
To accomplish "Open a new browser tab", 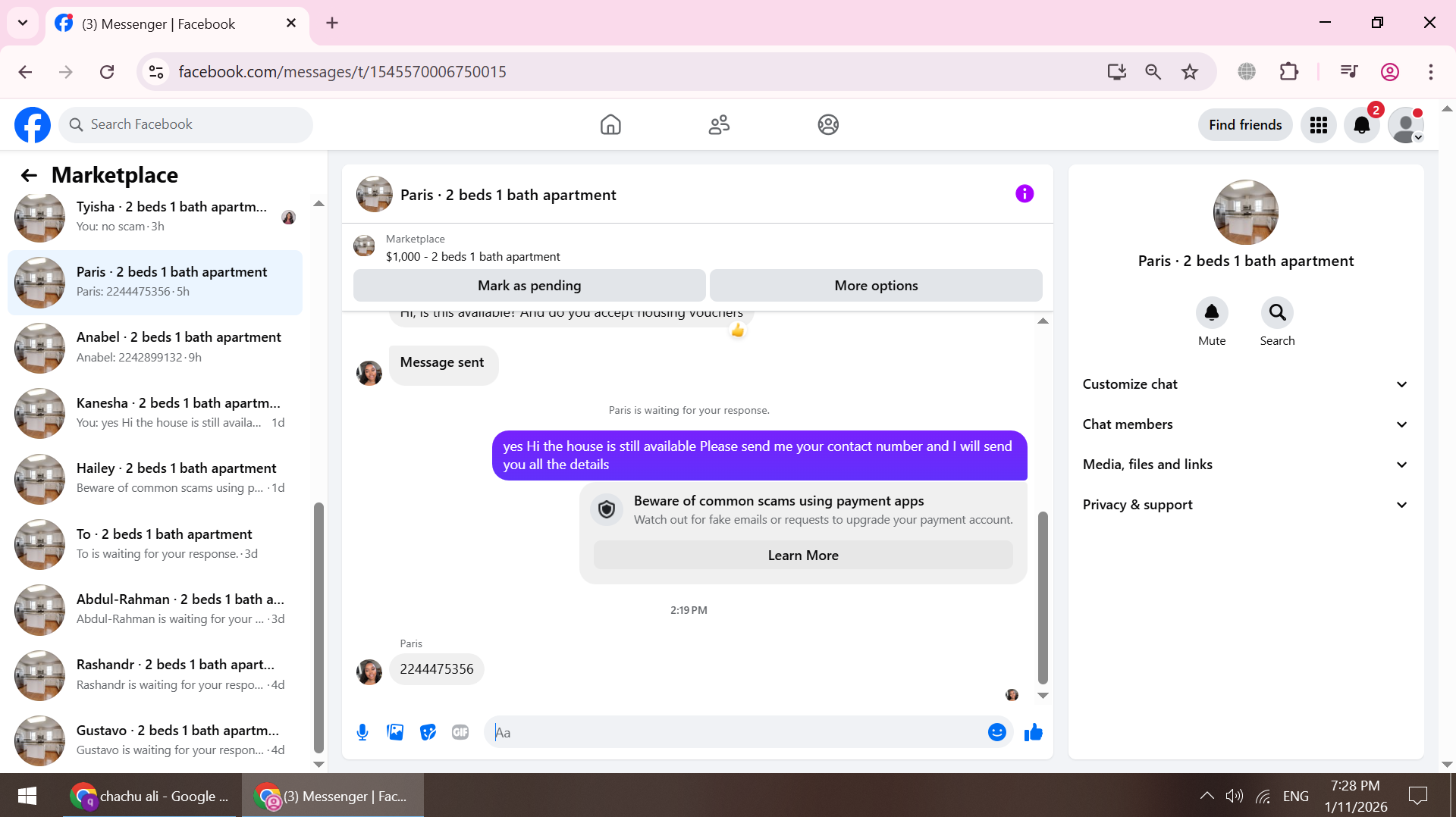I will coord(332,23).
